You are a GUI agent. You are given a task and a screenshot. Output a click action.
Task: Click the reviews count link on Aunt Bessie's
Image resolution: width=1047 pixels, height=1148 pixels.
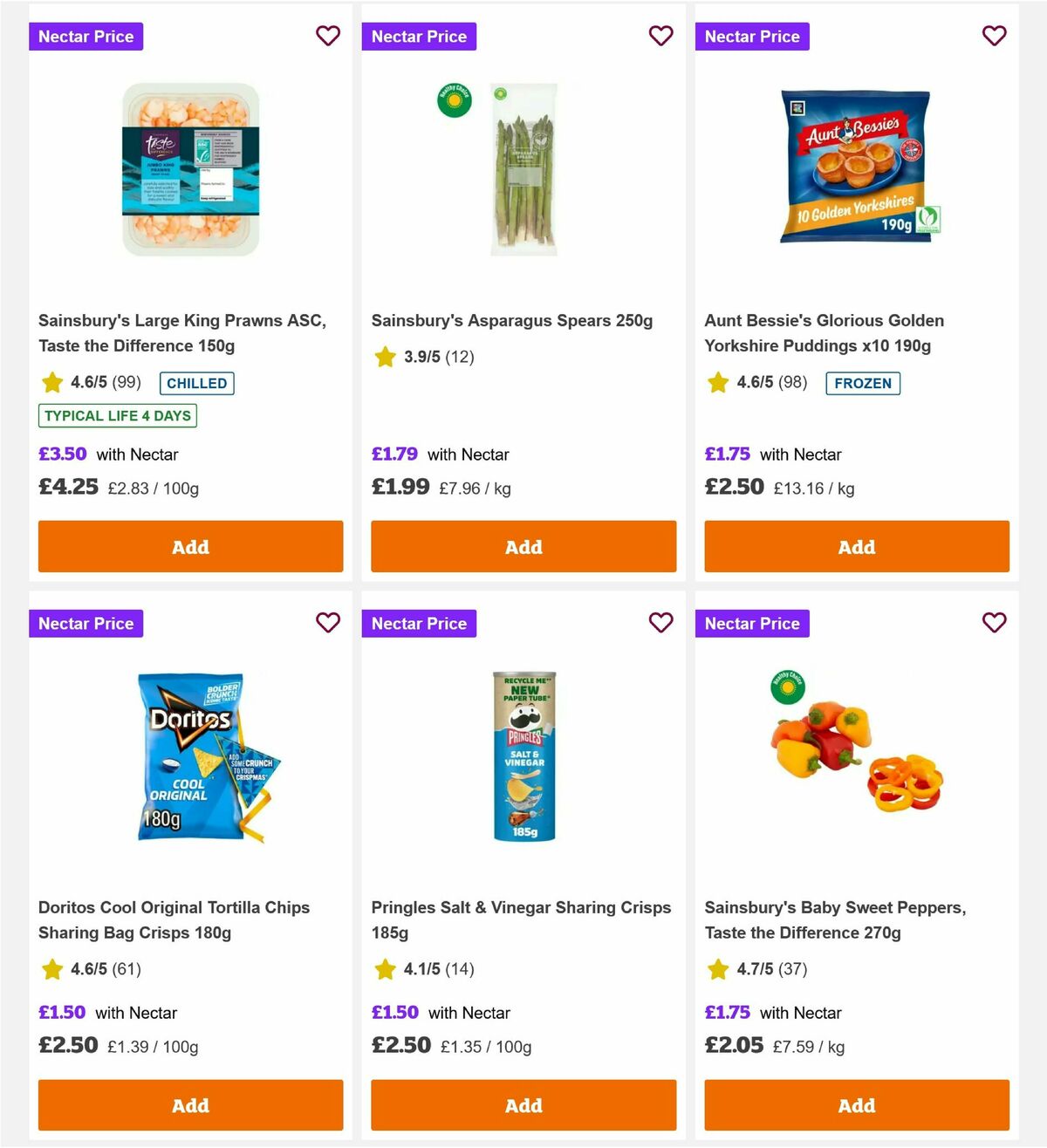(x=791, y=382)
